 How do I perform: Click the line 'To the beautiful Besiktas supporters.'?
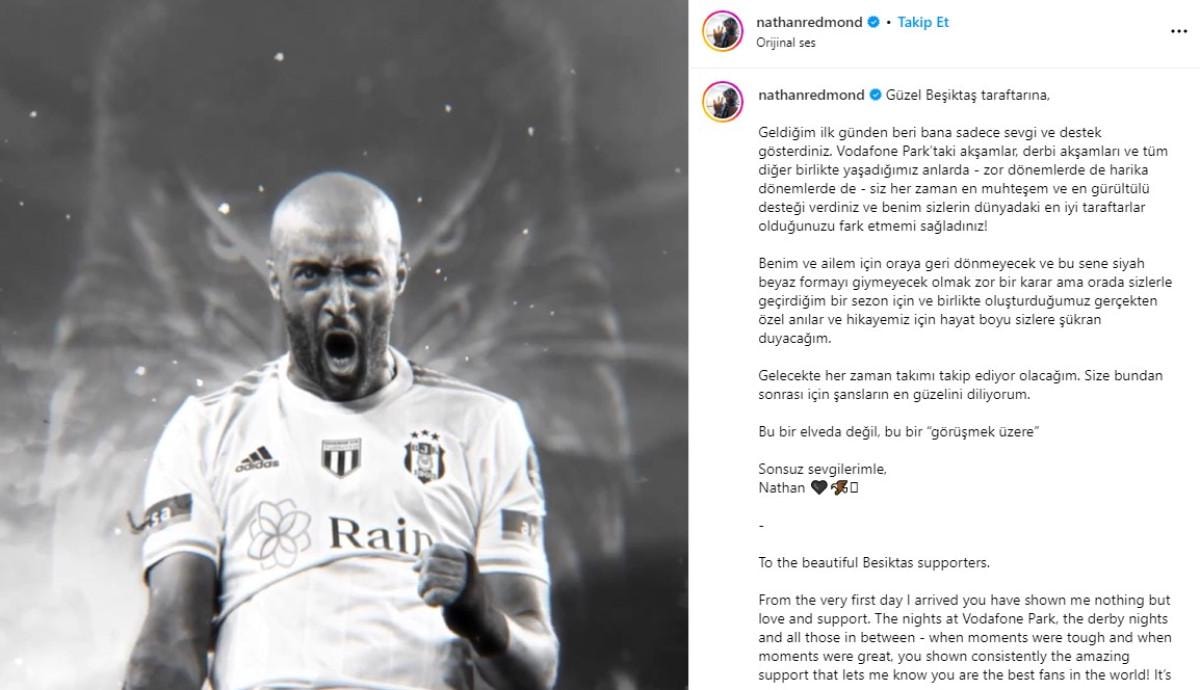(x=874, y=562)
